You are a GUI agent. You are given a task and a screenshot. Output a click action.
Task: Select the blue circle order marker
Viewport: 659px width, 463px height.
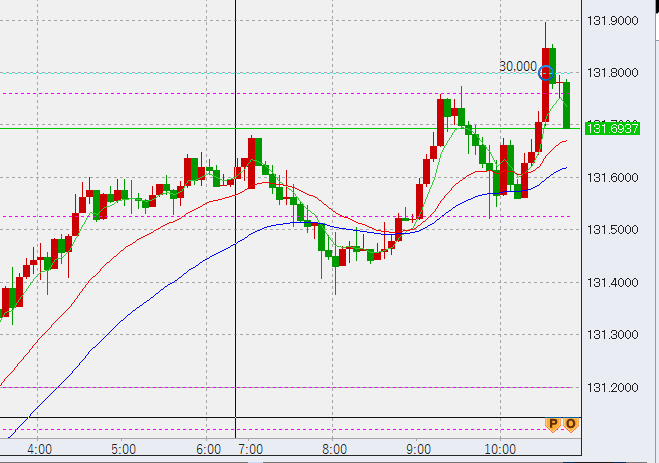pyautogui.click(x=546, y=72)
